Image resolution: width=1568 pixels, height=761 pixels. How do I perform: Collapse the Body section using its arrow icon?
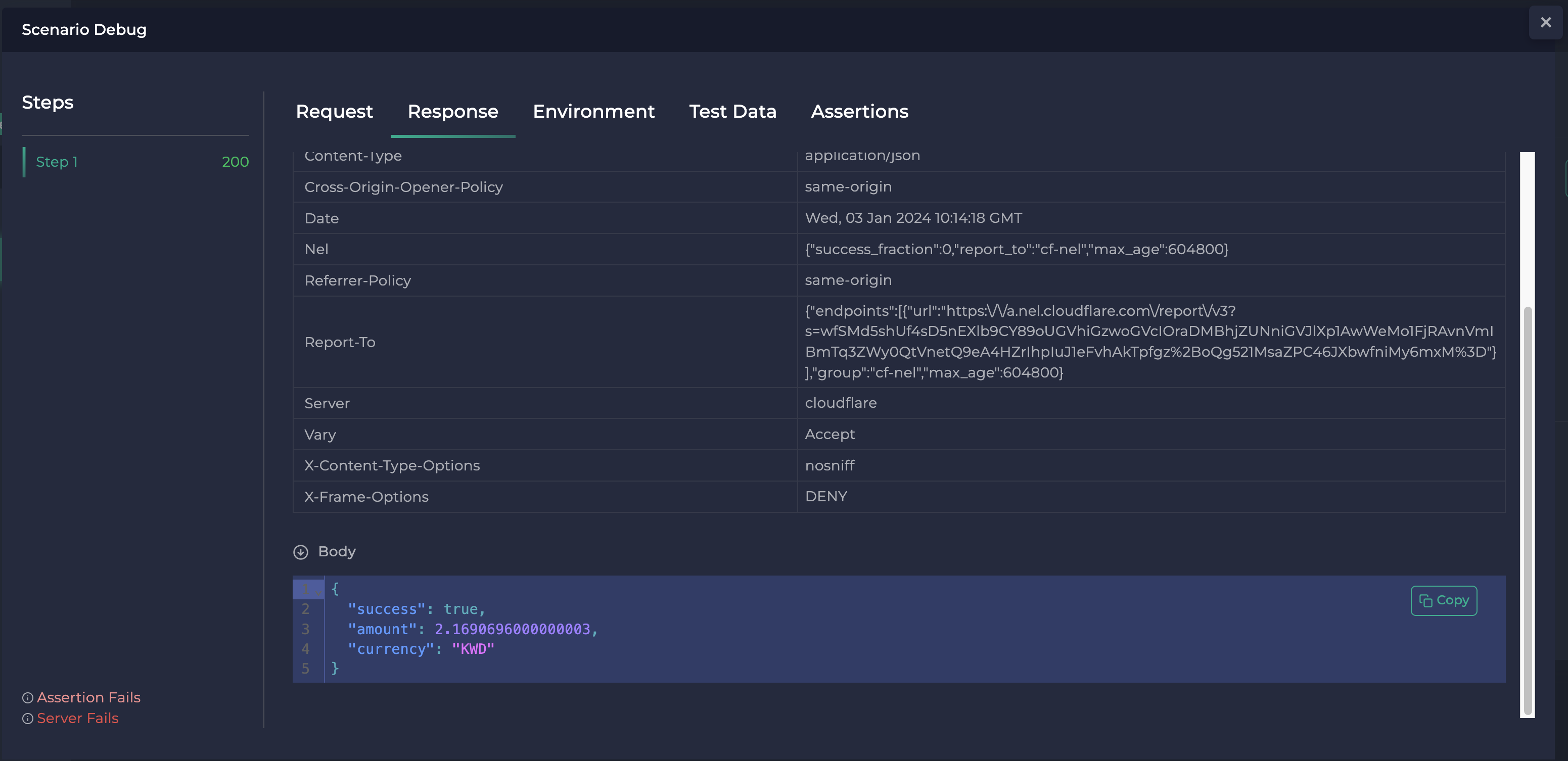[x=301, y=552]
